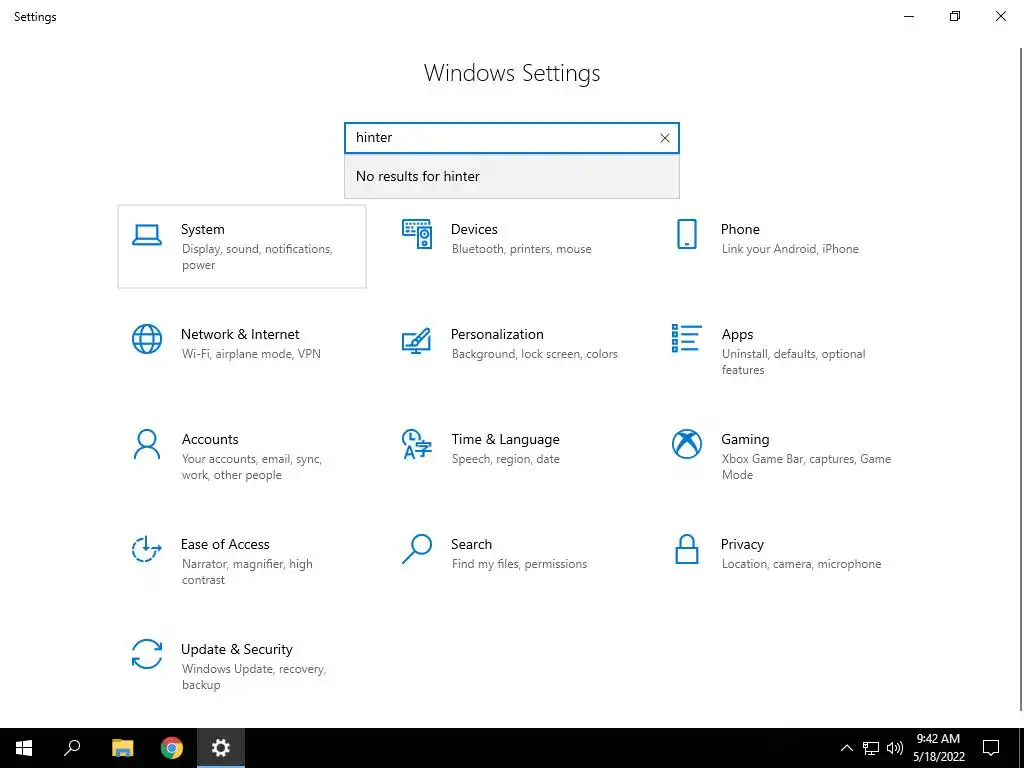Open the notification action center
The image size is (1024, 768).
coord(991,748)
